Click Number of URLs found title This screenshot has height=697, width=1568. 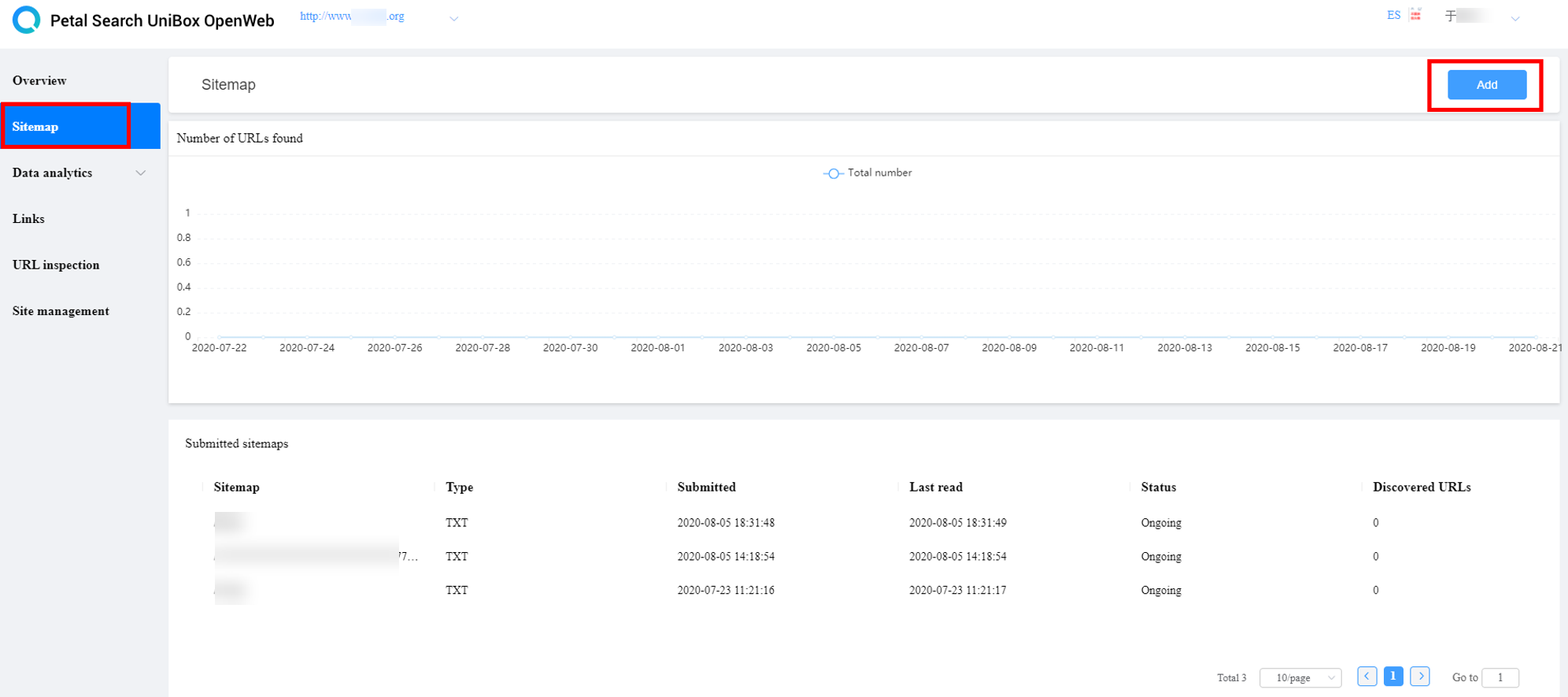coord(239,138)
